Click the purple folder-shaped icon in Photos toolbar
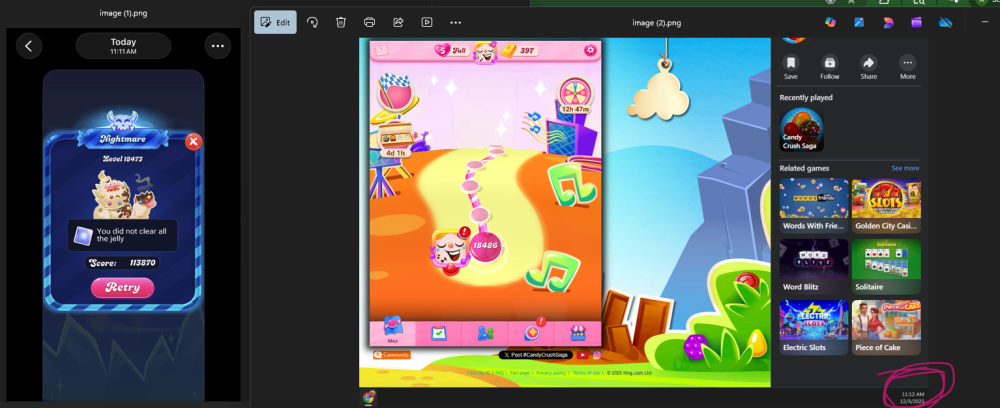 click(916, 22)
